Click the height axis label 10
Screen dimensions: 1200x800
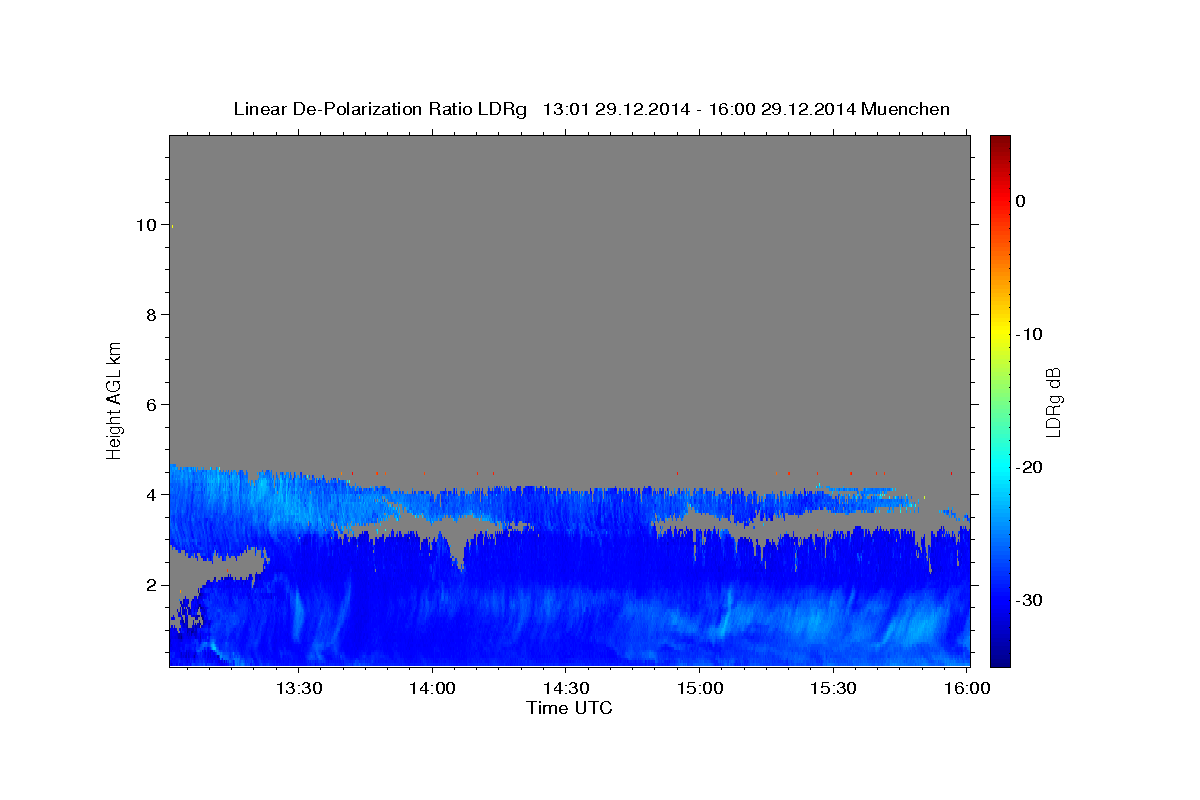tap(147, 225)
